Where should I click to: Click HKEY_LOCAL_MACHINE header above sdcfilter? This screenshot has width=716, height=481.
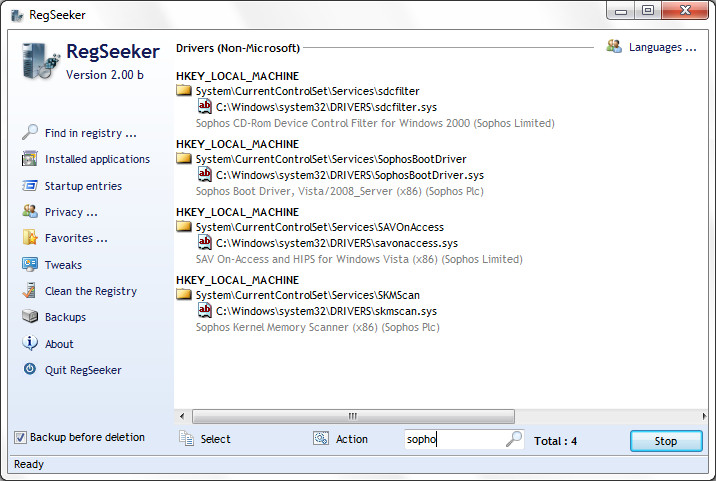[x=237, y=76]
